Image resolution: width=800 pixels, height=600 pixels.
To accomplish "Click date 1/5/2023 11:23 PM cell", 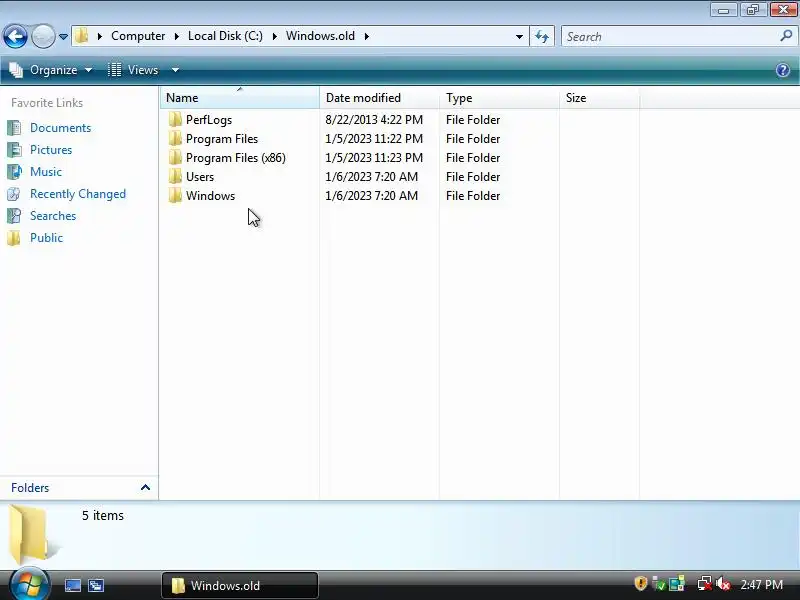I will pos(374,158).
